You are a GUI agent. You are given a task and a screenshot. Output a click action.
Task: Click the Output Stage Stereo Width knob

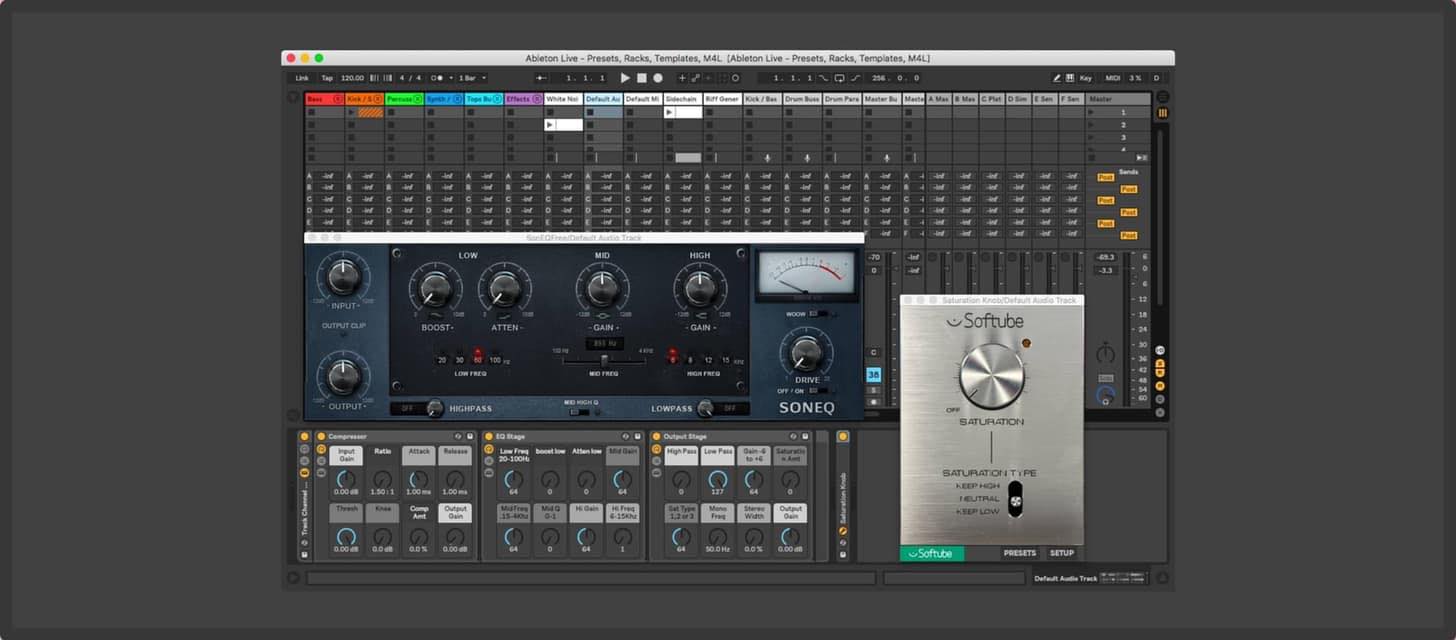753,536
